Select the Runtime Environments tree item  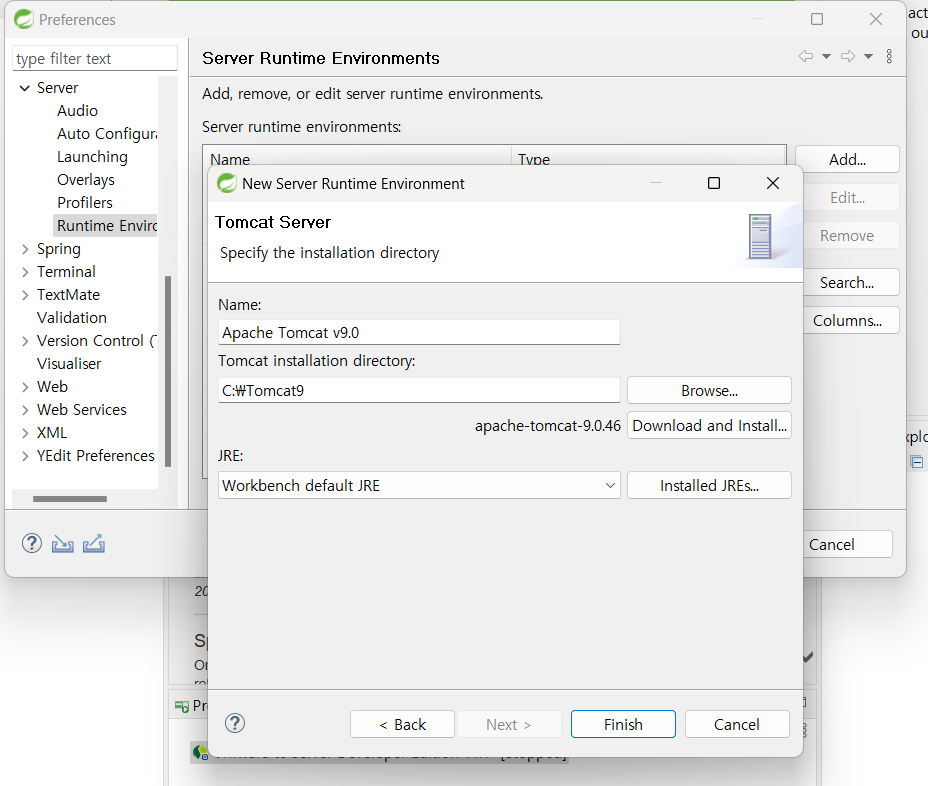106,226
